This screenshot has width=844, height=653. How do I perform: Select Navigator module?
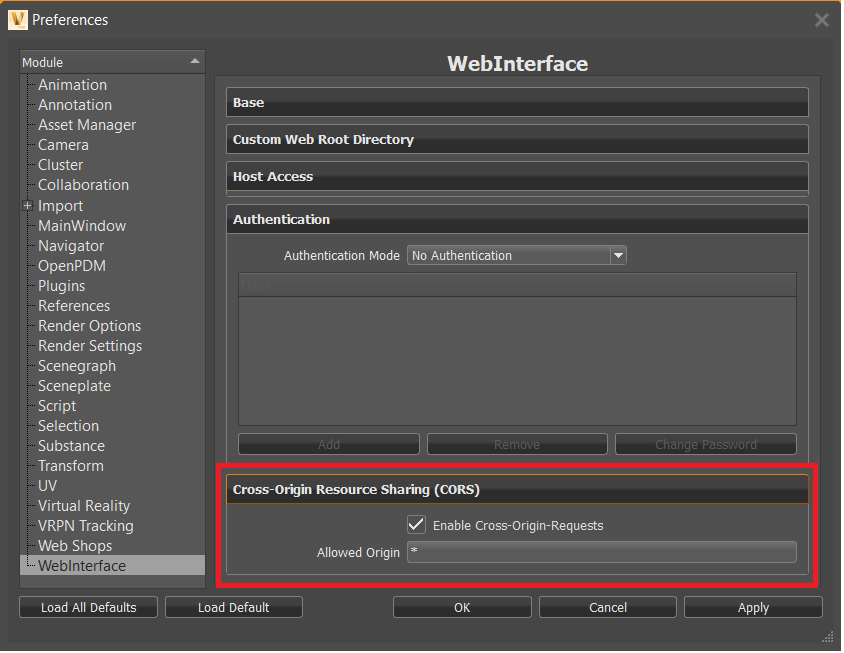tap(71, 246)
